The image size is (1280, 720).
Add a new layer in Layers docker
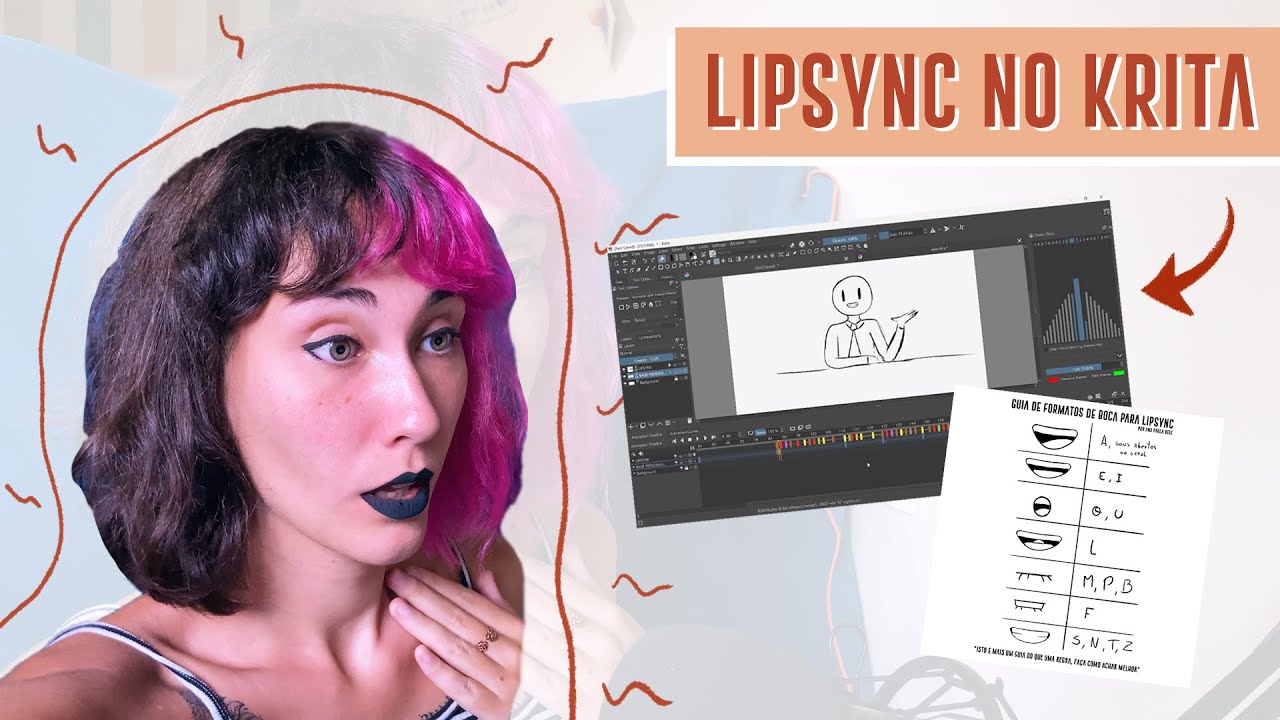631,425
